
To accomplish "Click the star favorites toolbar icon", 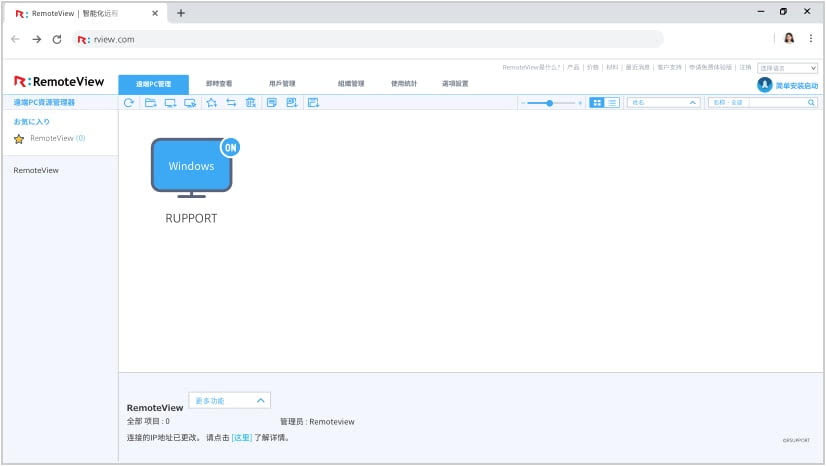I will pos(212,103).
